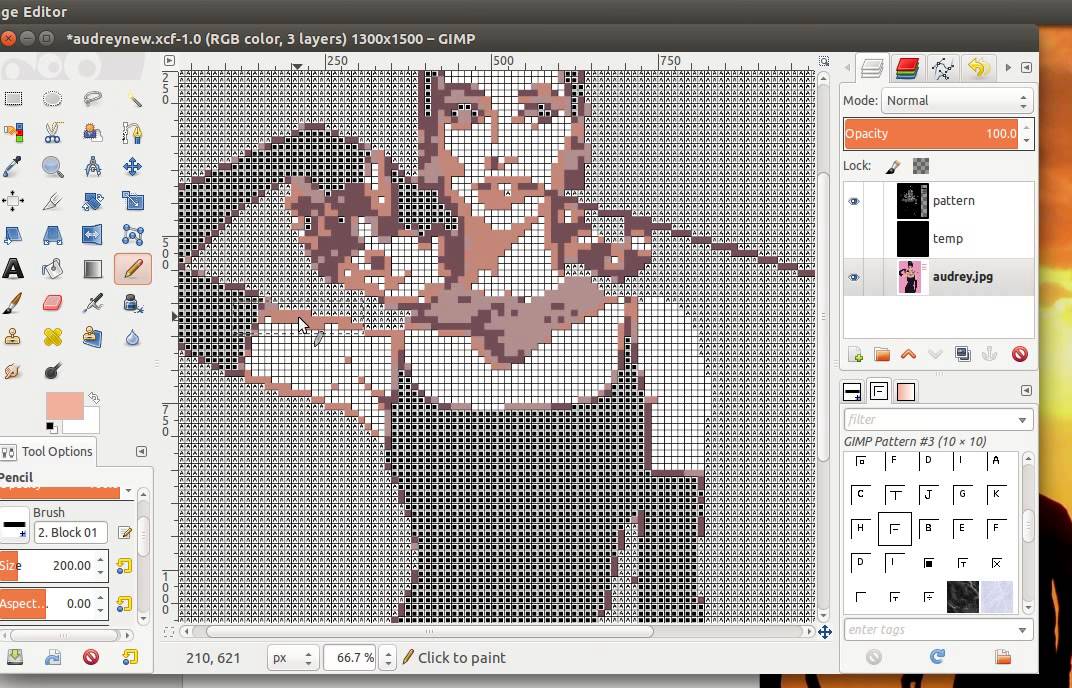Toggle visibility of the pattern layer

tap(854, 201)
